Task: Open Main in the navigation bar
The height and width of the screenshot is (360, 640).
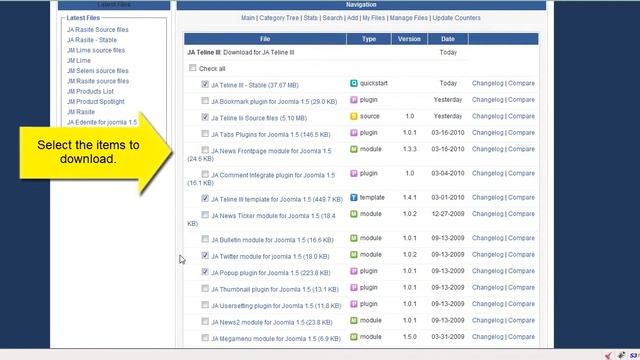Action: tap(248, 18)
